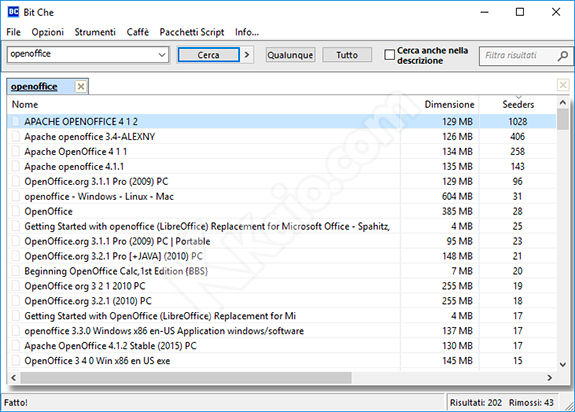
Task: Minimize the Bit Che window
Action: coord(484,12)
